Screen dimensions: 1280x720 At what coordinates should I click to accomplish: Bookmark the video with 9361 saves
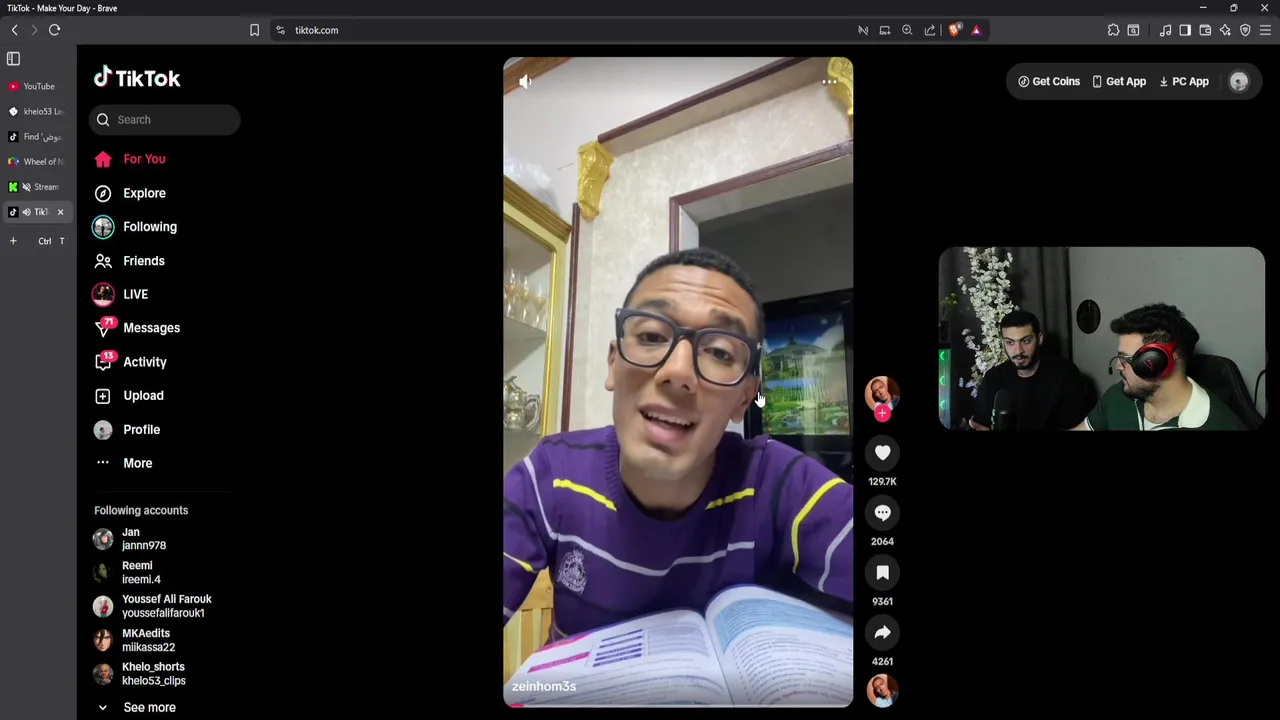[x=882, y=573]
